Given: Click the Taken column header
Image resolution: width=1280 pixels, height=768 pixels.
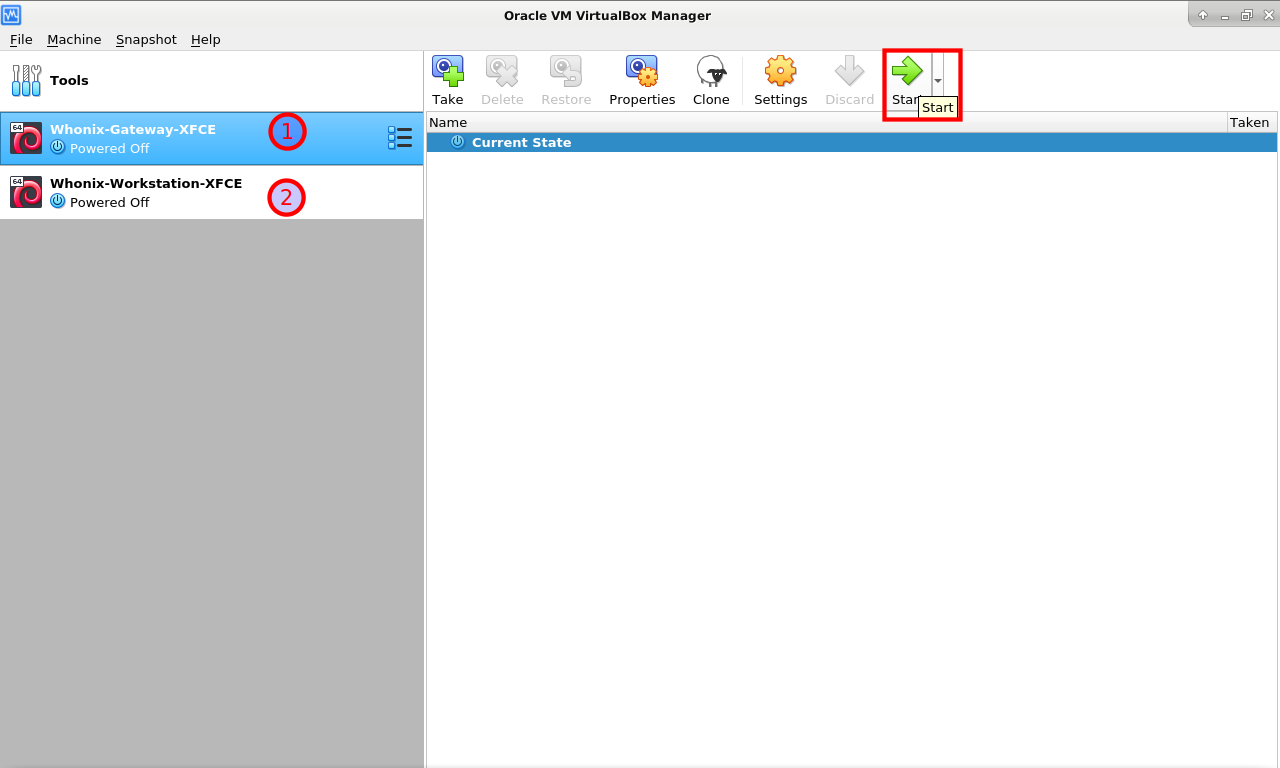Looking at the screenshot, I should coord(1249,122).
